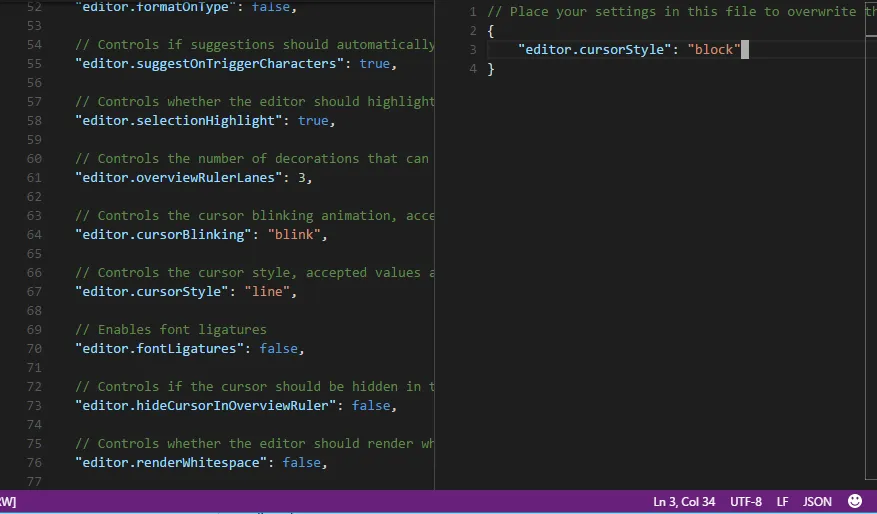
Task: Click the smiley feedback icon in status bar
Action: pyautogui.click(x=854, y=501)
